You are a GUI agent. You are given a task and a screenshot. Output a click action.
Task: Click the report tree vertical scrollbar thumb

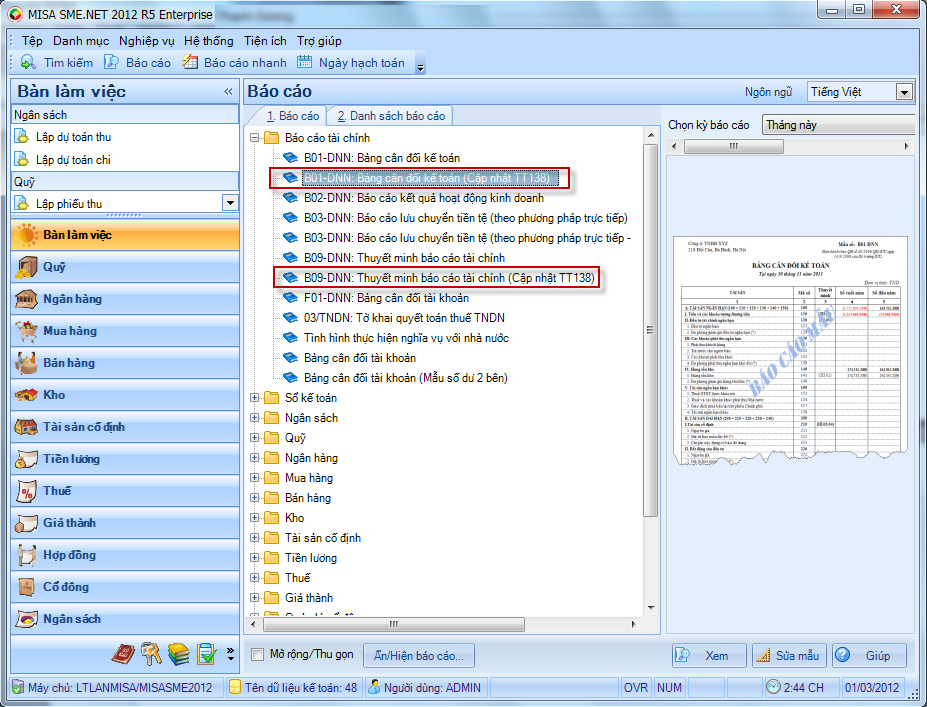(650, 330)
